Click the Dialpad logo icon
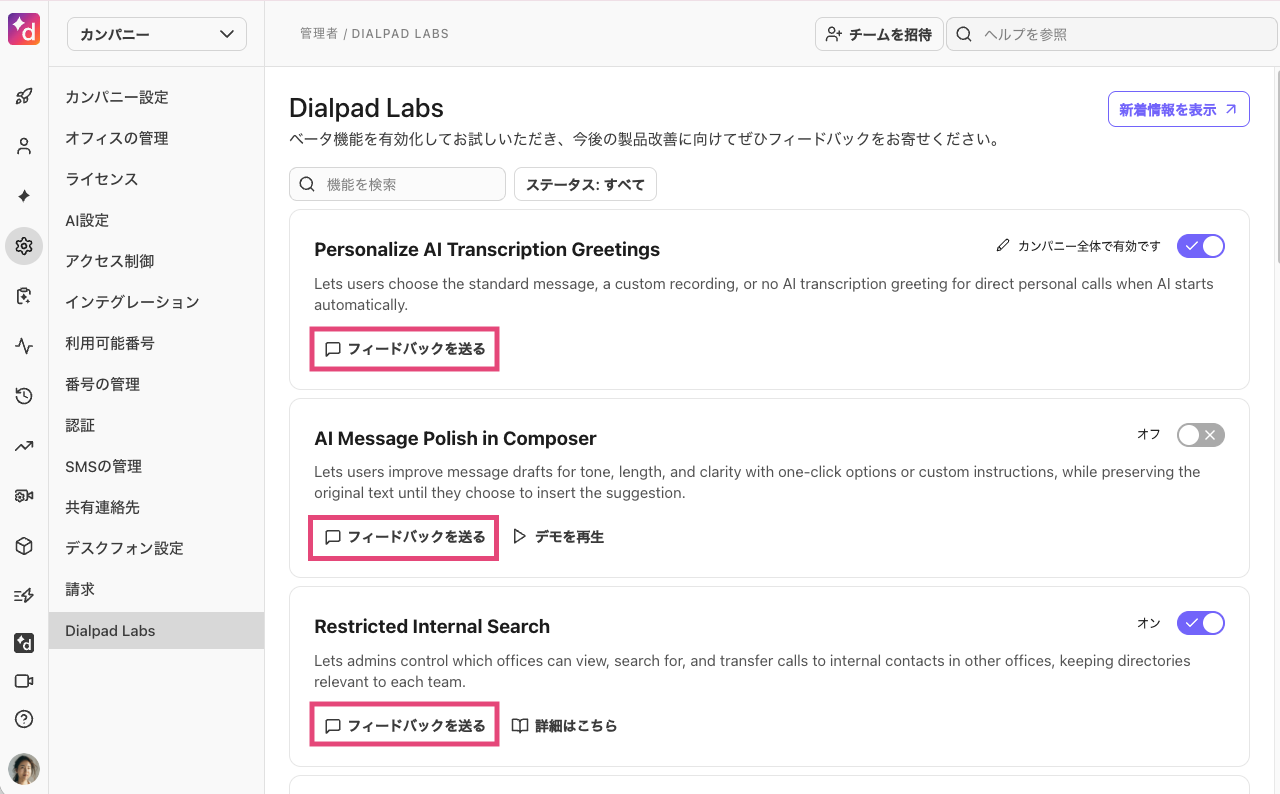This screenshot has height=794, width=1280. point(24,30)
